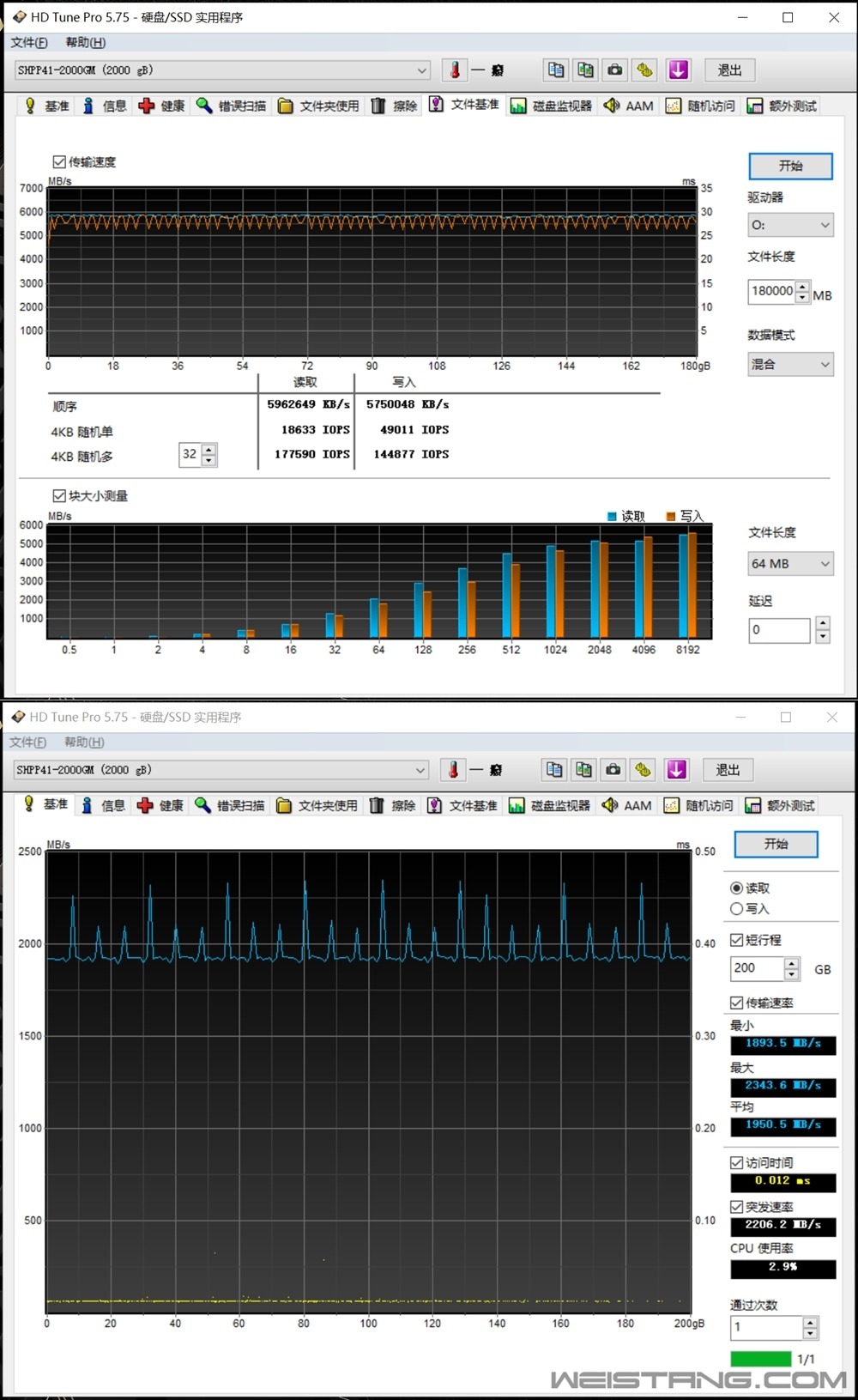Open 磁盘监视器 tab in lower benchmark window
Screen dimensions: 858x1400
tap(549, 805)
